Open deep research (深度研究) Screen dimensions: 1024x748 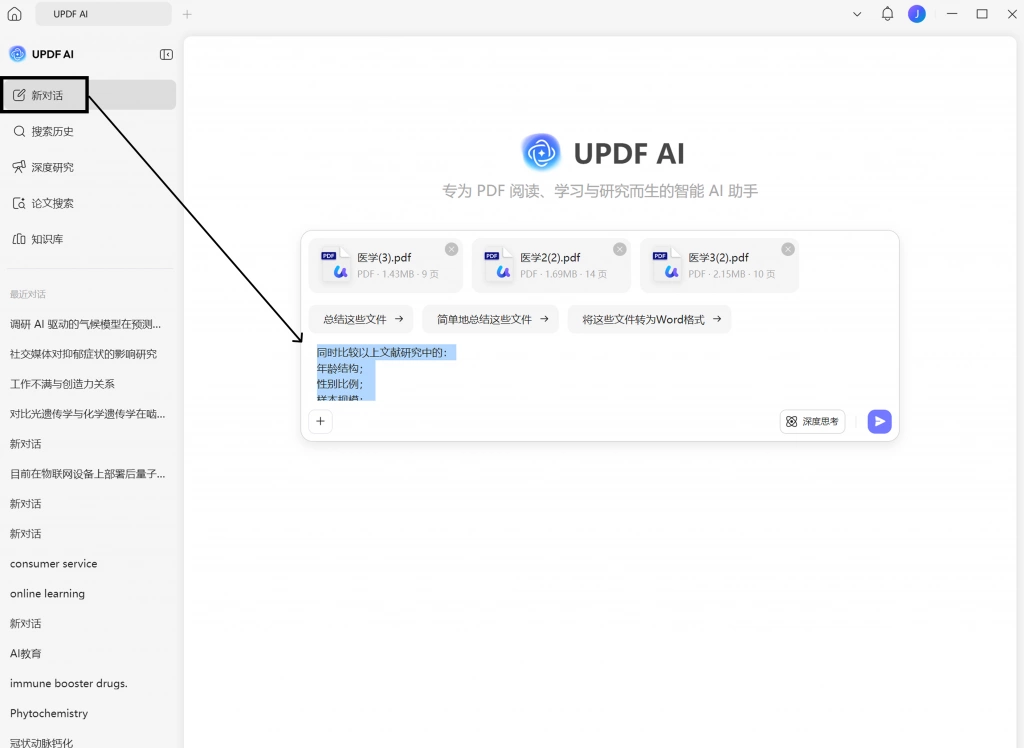[x=89, y=167]
